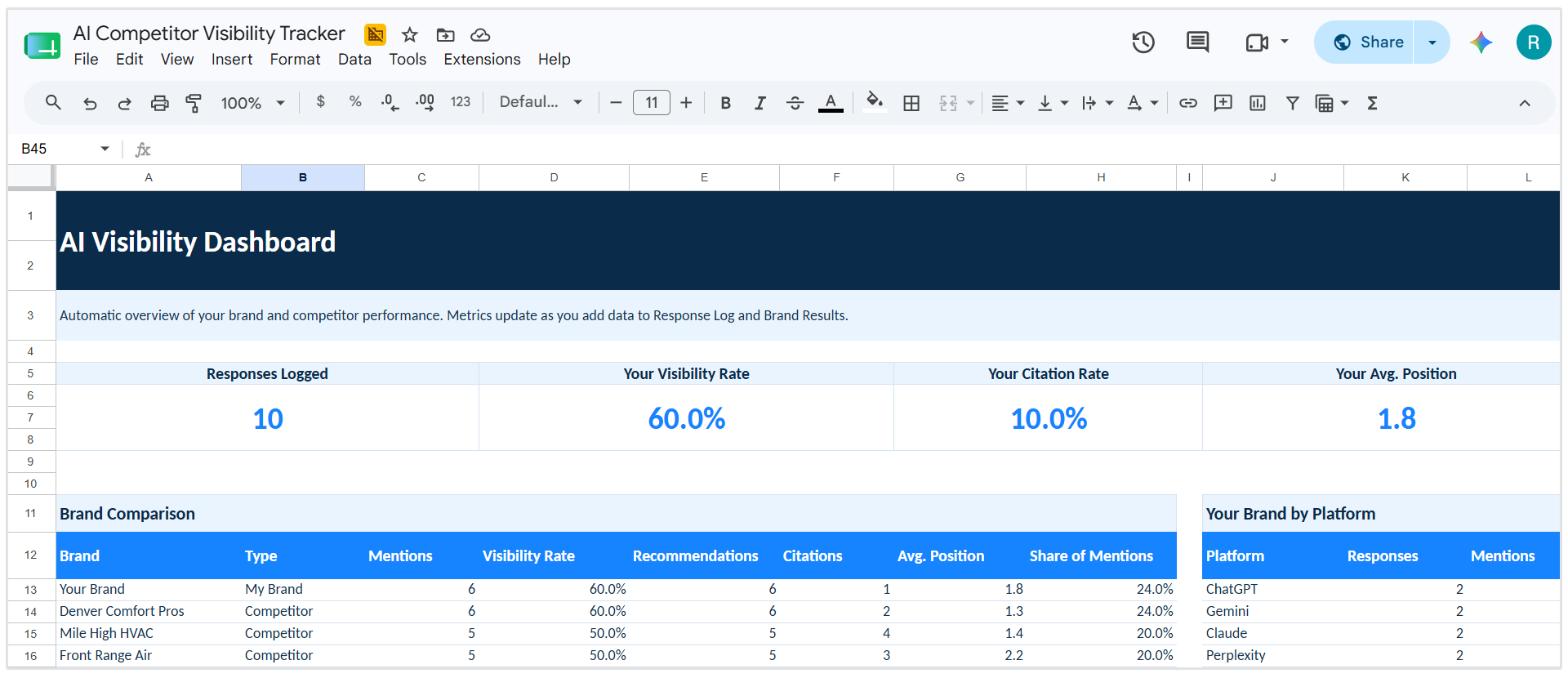
Task: Open the comments panel
Action: click(x=1197, y=42)
